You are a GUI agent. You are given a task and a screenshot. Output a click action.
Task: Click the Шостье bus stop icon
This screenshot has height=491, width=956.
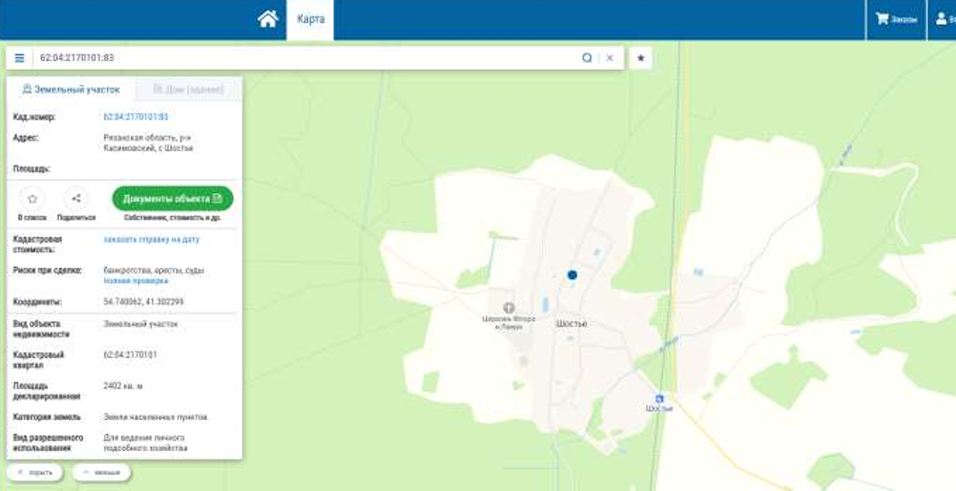tap(659, 398)
